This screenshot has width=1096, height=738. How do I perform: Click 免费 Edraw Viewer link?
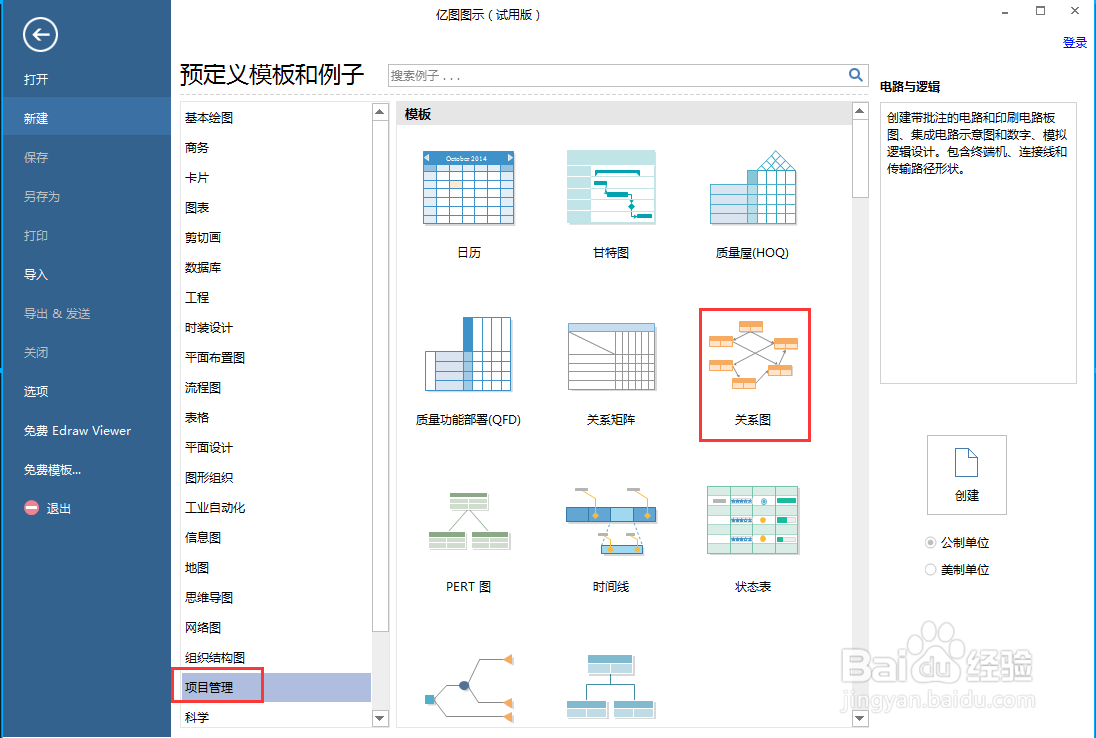coord(78,431)
